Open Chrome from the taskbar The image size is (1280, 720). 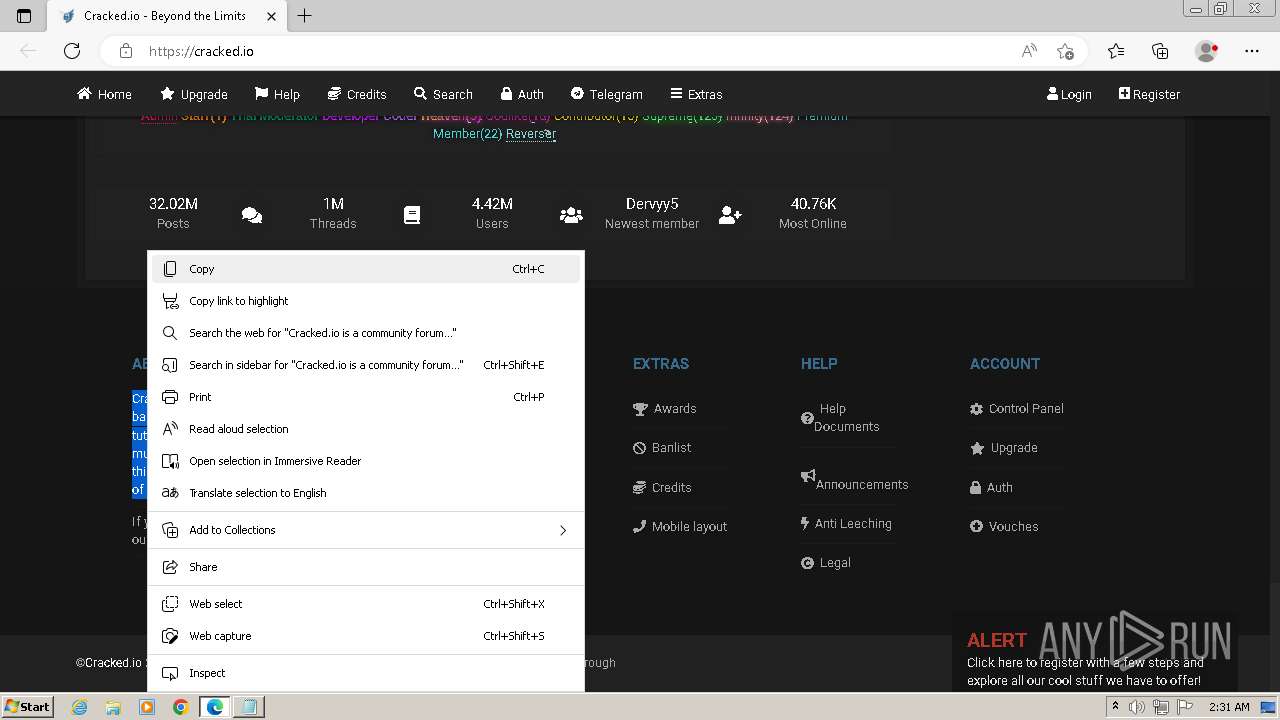click(x=180, y=707)
